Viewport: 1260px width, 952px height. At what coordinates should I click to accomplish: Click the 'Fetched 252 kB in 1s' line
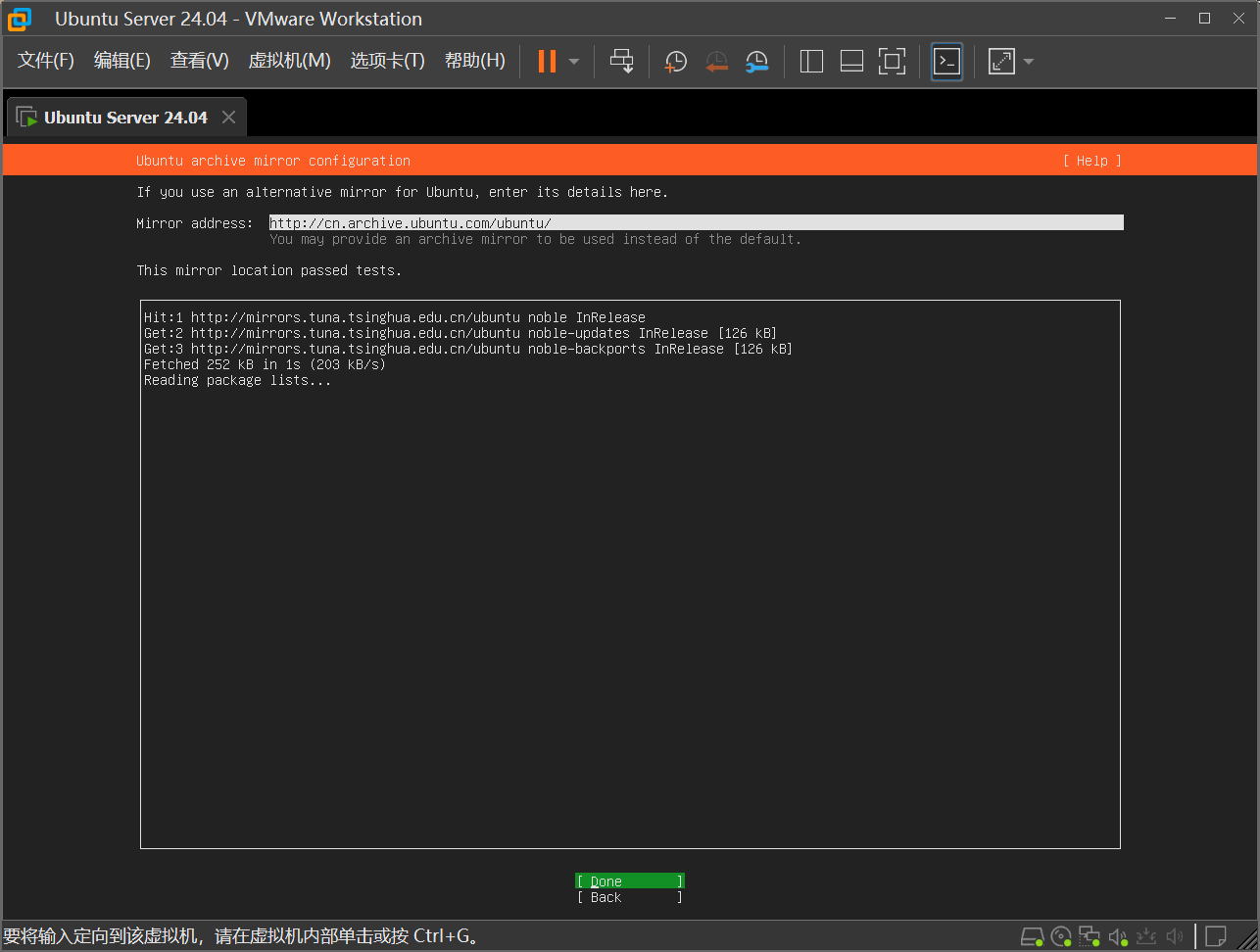265,364
